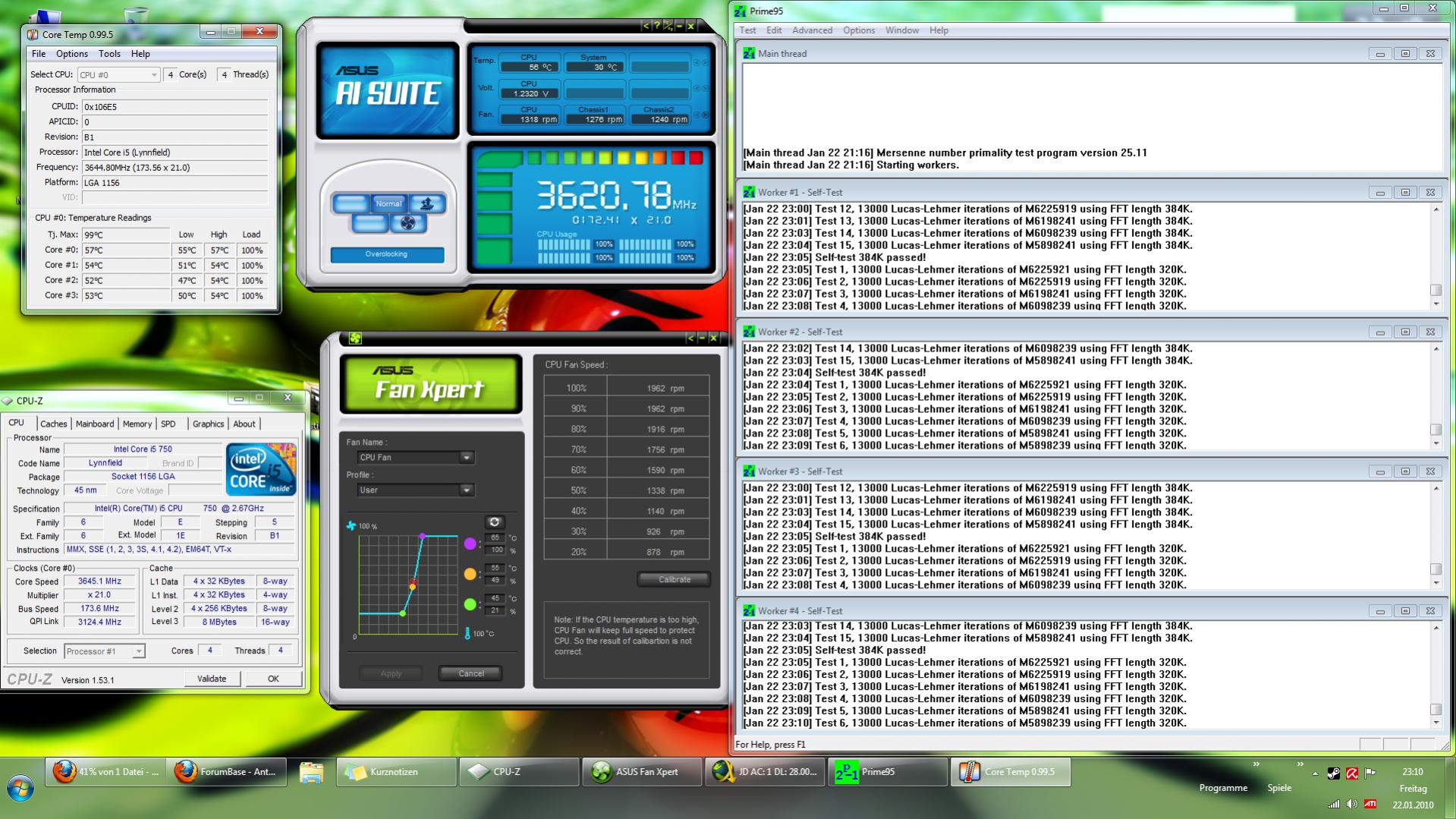Click the Validate button in CPU-Z
The image size is (1456, 819).
pyautogui.click(x=212, y=679)
